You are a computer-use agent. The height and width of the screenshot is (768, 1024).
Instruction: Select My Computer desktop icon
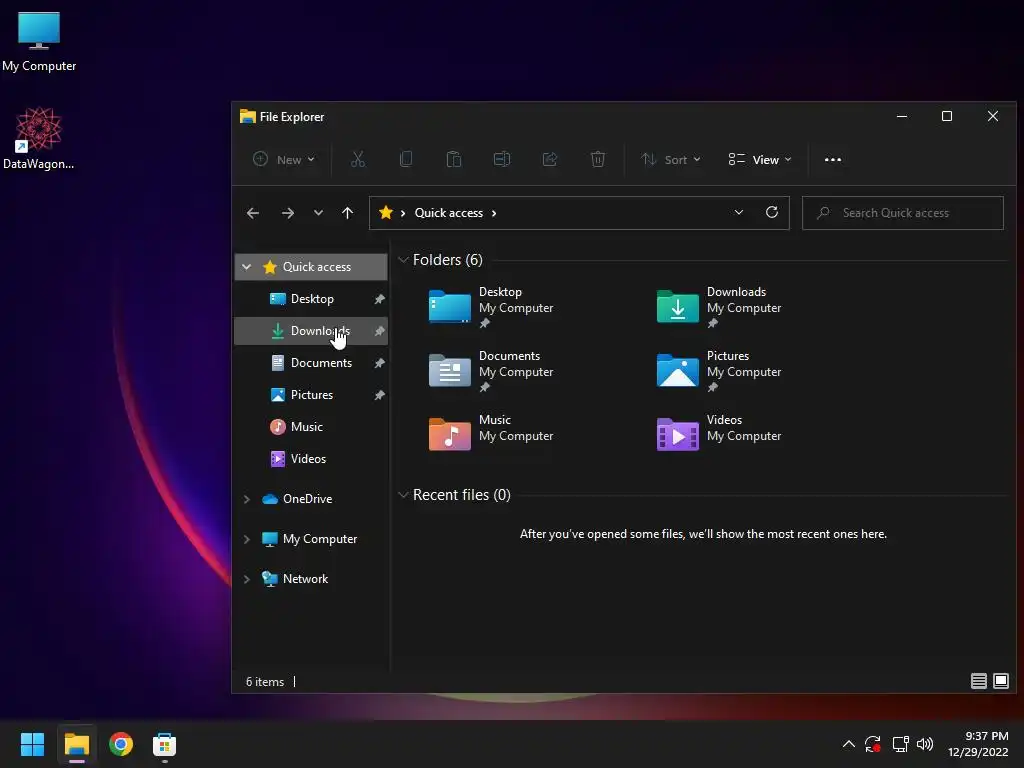39,42
